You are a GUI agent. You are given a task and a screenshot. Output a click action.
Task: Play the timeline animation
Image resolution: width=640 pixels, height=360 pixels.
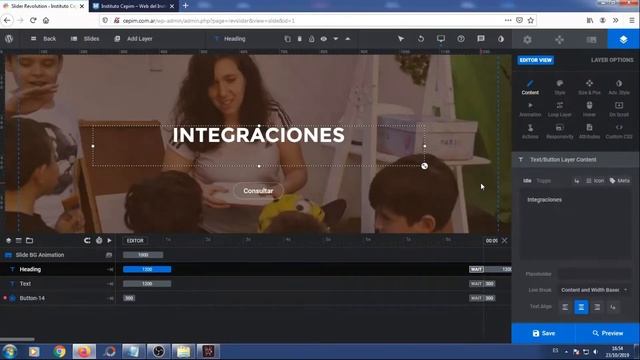pos(109,240)
